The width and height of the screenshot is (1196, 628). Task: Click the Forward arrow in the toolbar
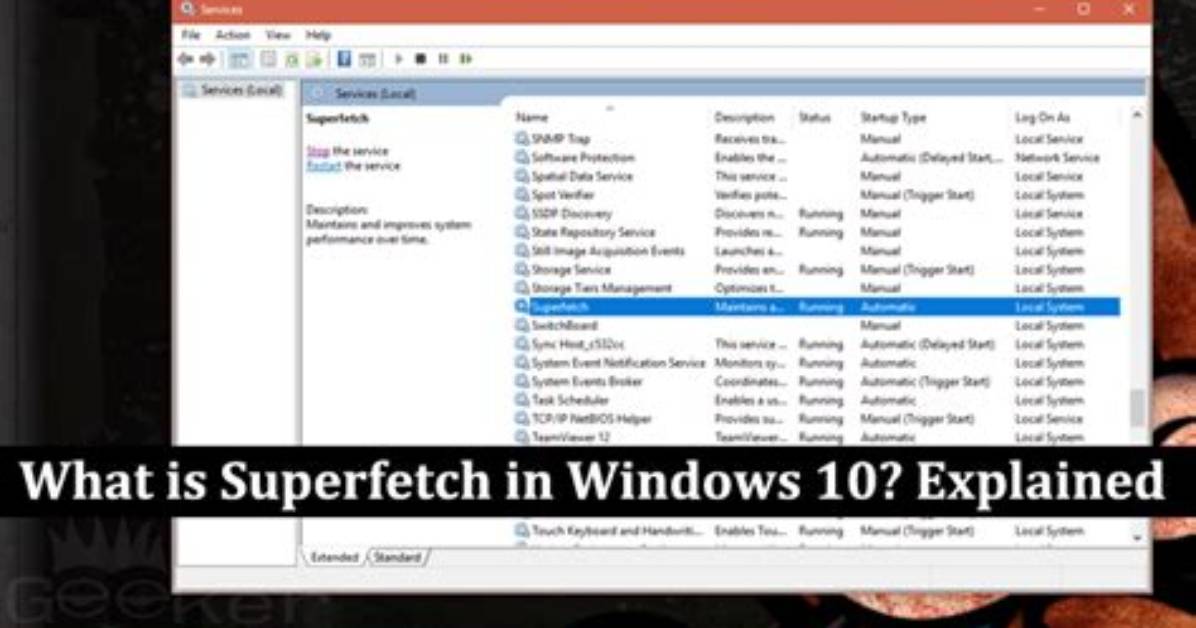pos(207,59)
